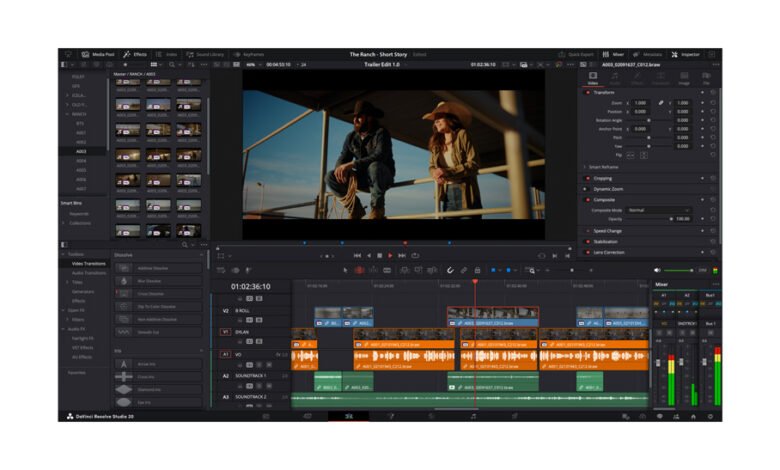Collapse the Audio FX tree
Viewport: 780px width, 470px height.
63,329
